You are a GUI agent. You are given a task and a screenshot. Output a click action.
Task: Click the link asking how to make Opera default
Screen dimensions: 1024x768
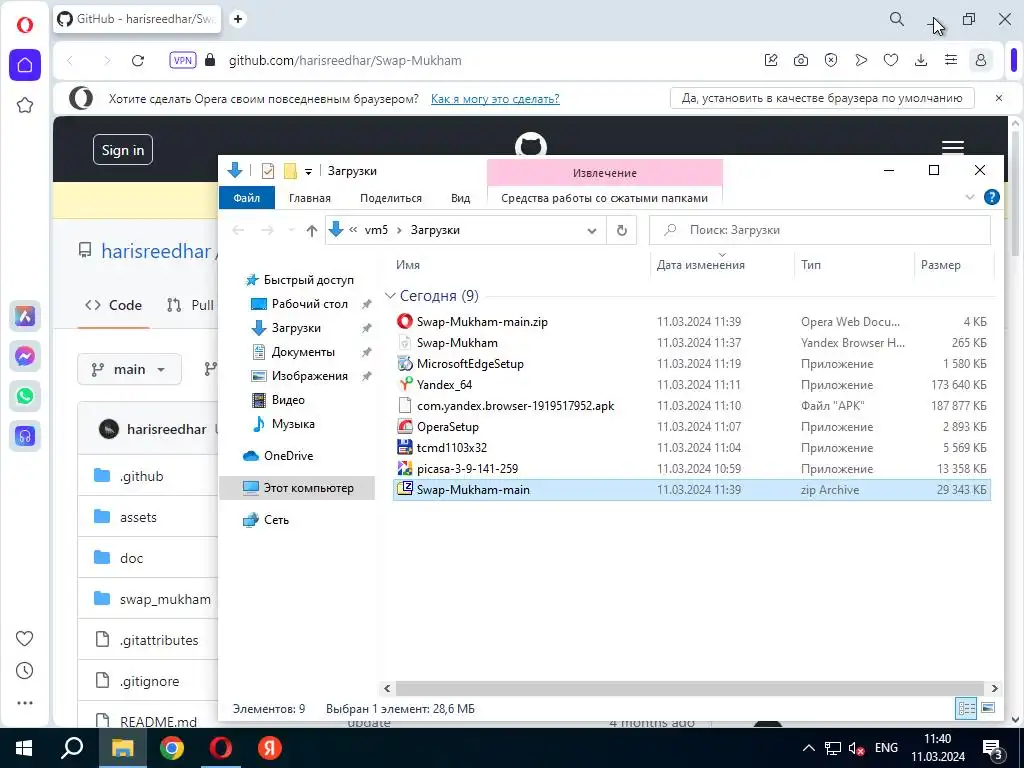coord(495,99)
